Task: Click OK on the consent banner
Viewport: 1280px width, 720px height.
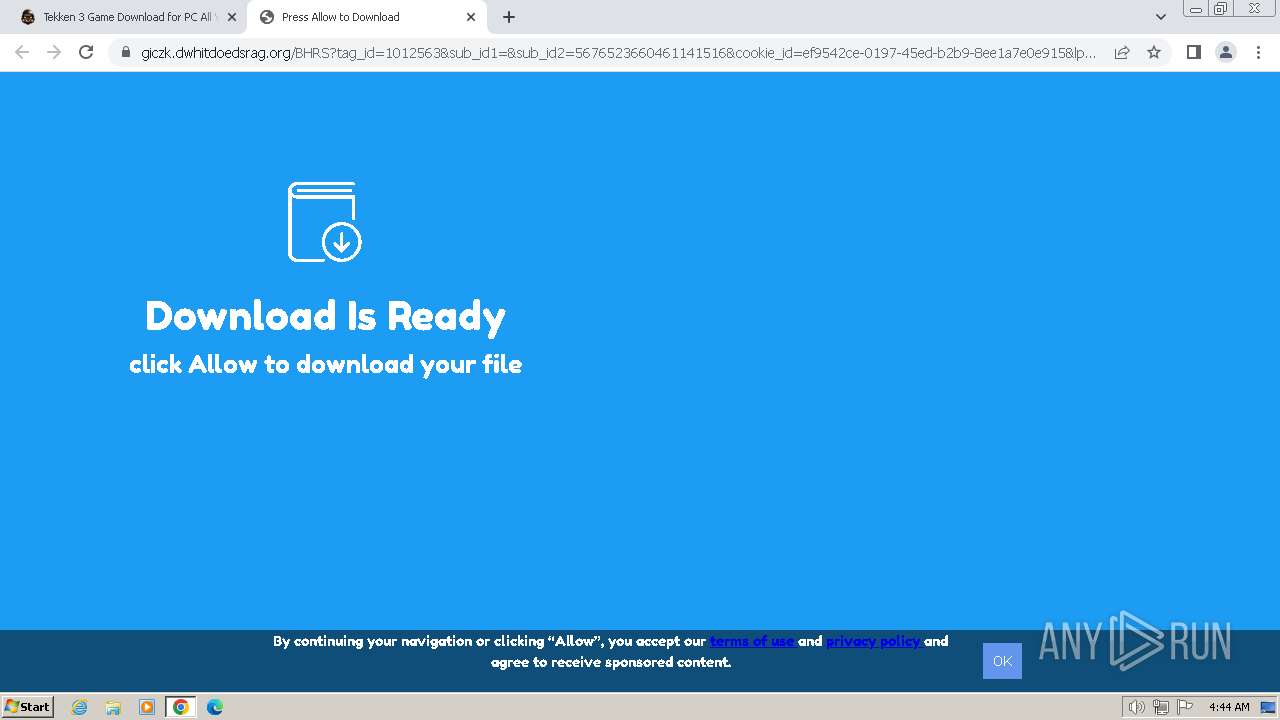Action: [x=1002, y=661]
